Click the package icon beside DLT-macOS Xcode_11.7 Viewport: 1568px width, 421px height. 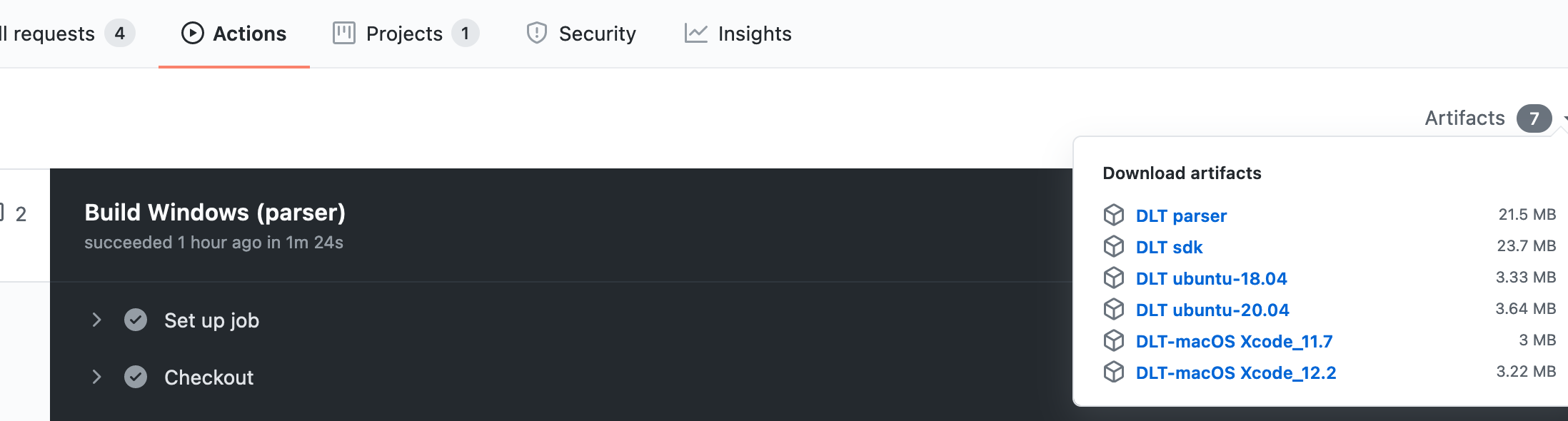click(x=1114, y=340)
